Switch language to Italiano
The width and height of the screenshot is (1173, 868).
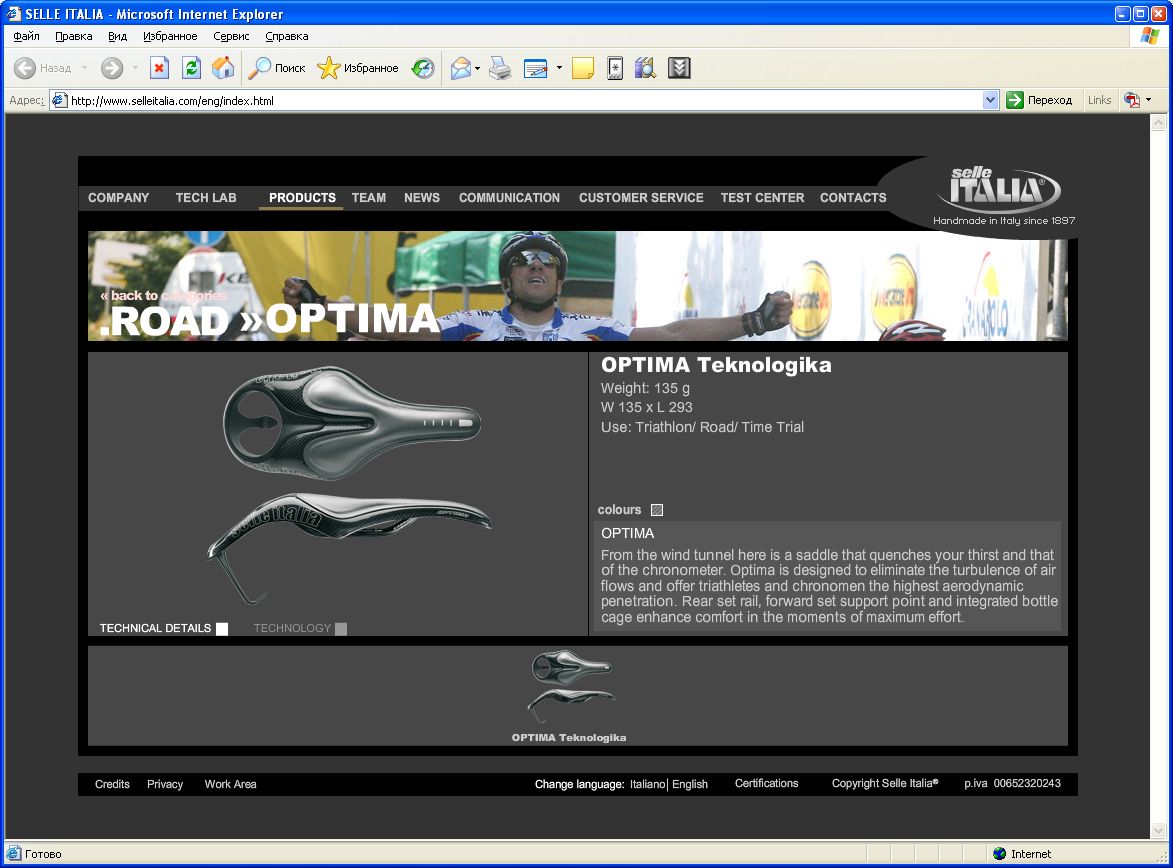click(x=647, y=784)
